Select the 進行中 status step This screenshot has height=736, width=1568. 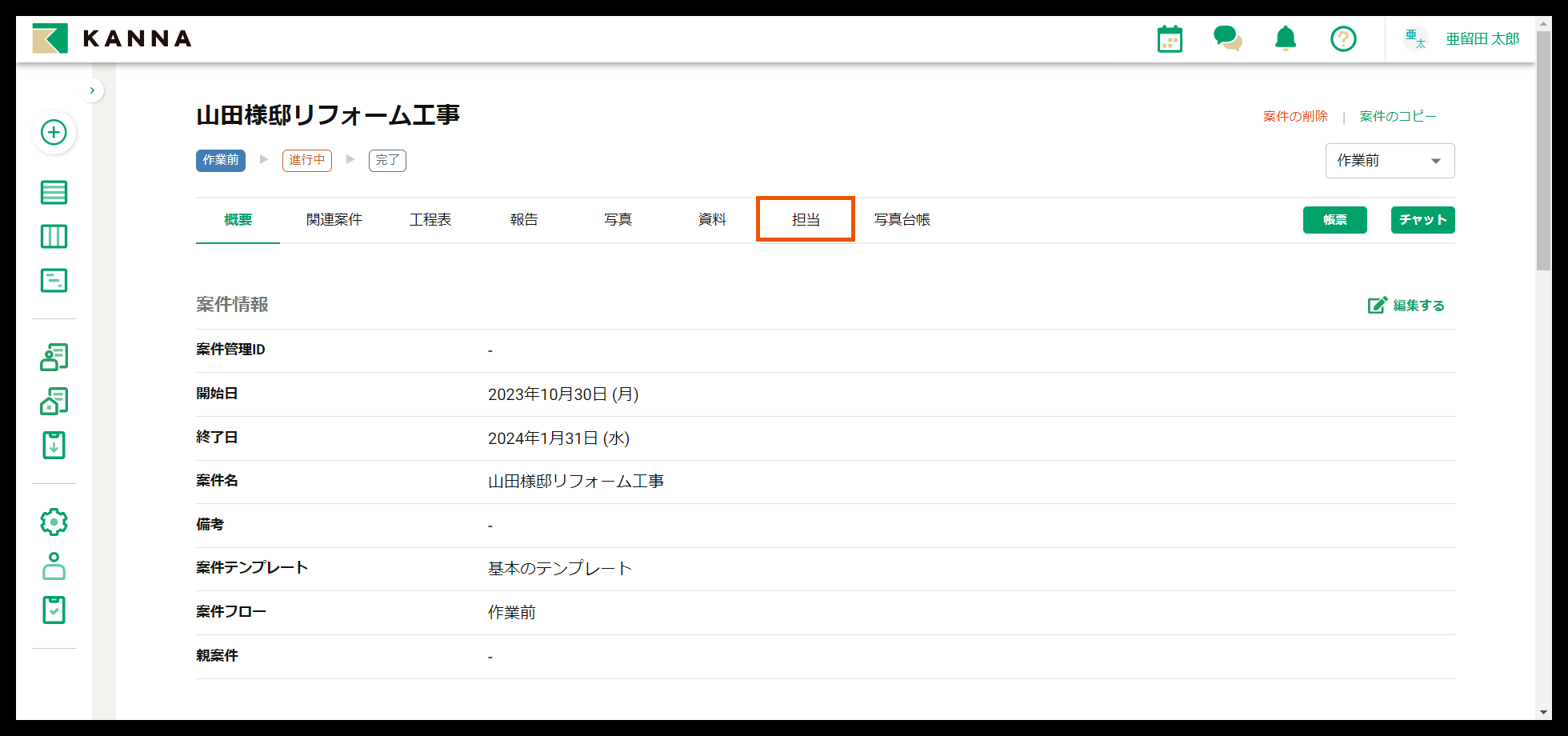[x=307, y=160]
